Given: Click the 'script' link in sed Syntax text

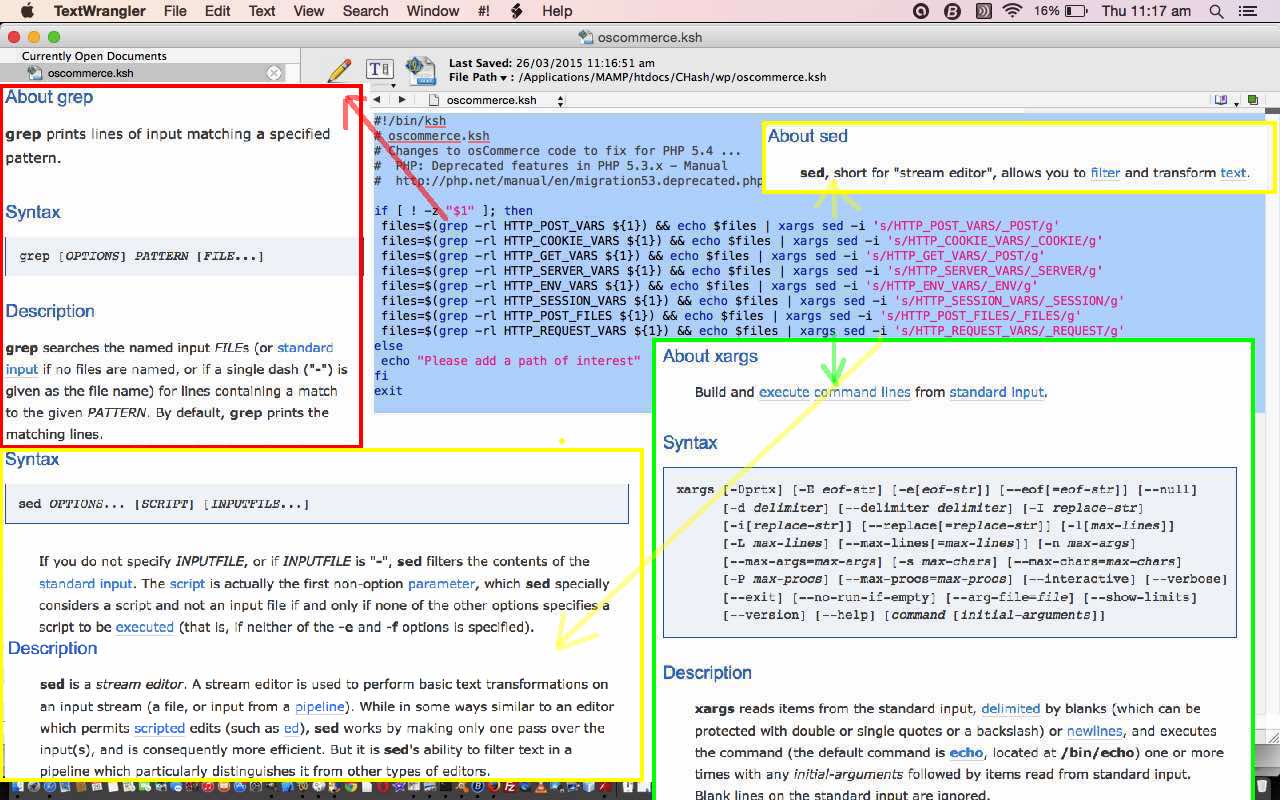Looking at the screenshot, I should (x=187, y=583).
